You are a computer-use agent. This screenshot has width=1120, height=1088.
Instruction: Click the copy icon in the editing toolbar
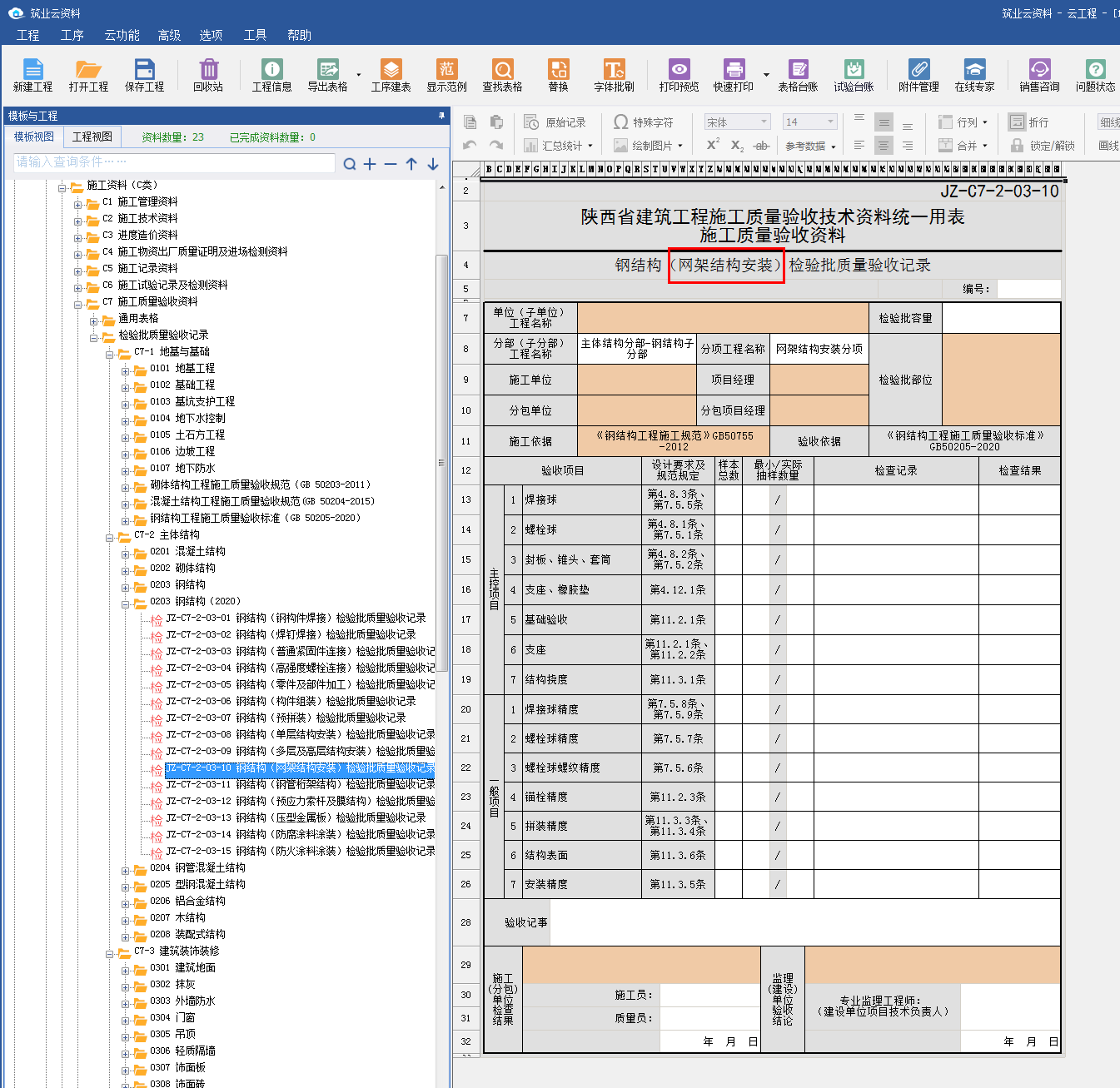tap(470, 122)
